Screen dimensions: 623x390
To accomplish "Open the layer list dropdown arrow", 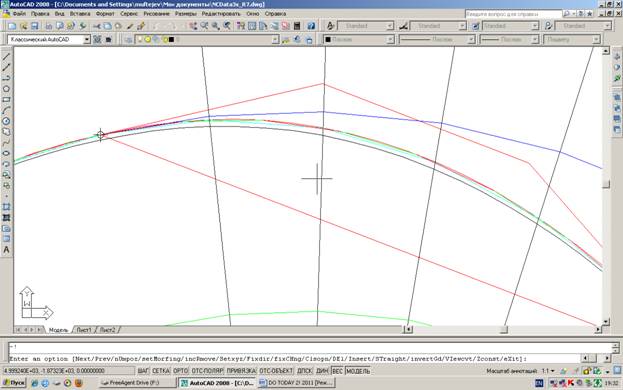I will [275, 40].
